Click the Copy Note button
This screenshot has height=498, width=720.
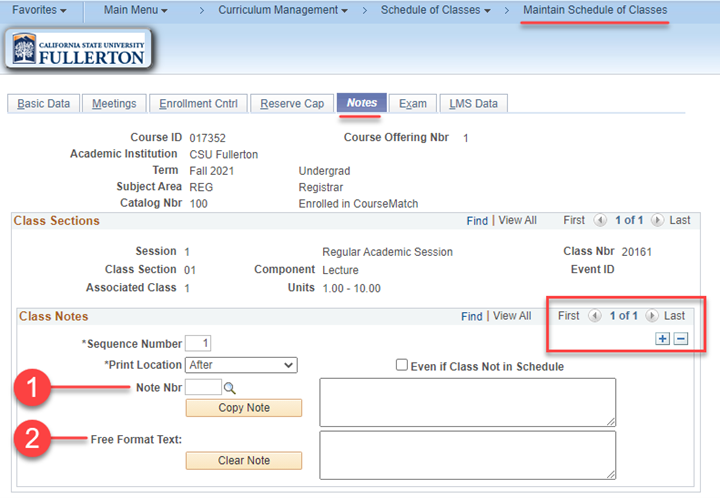click(244, 408)
